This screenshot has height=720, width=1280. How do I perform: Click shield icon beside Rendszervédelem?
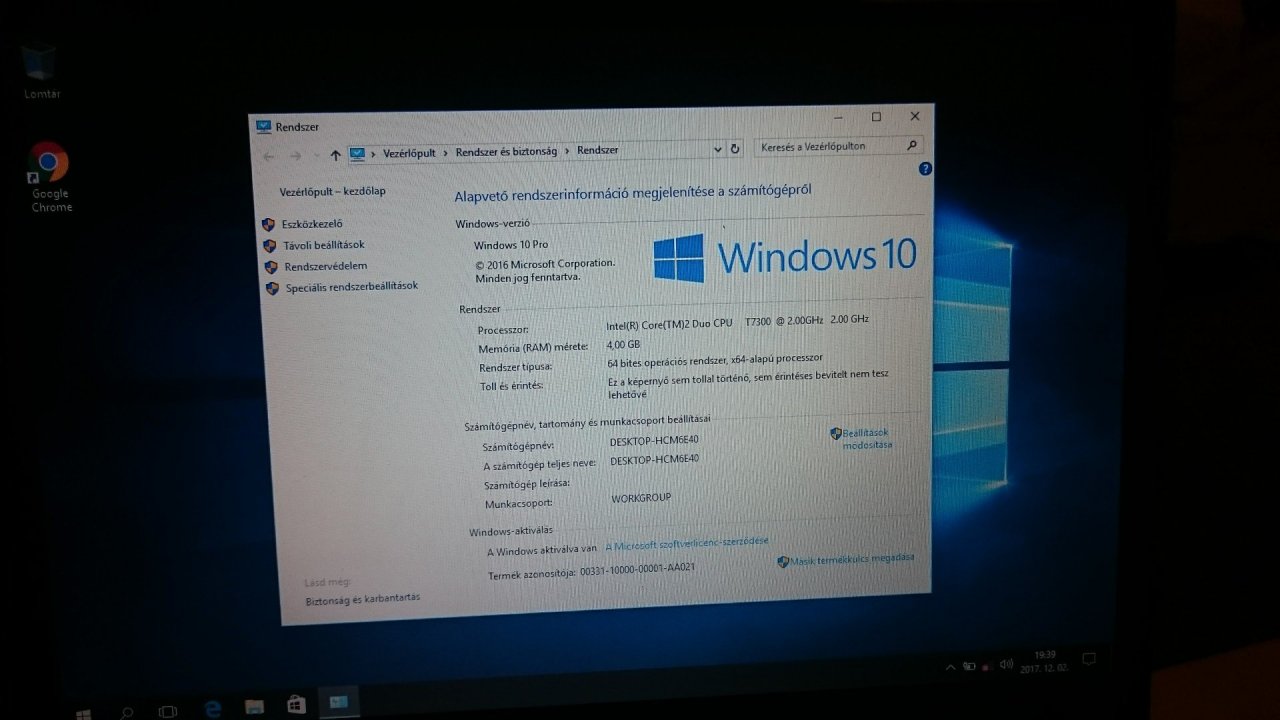click(x=270, y=267)
